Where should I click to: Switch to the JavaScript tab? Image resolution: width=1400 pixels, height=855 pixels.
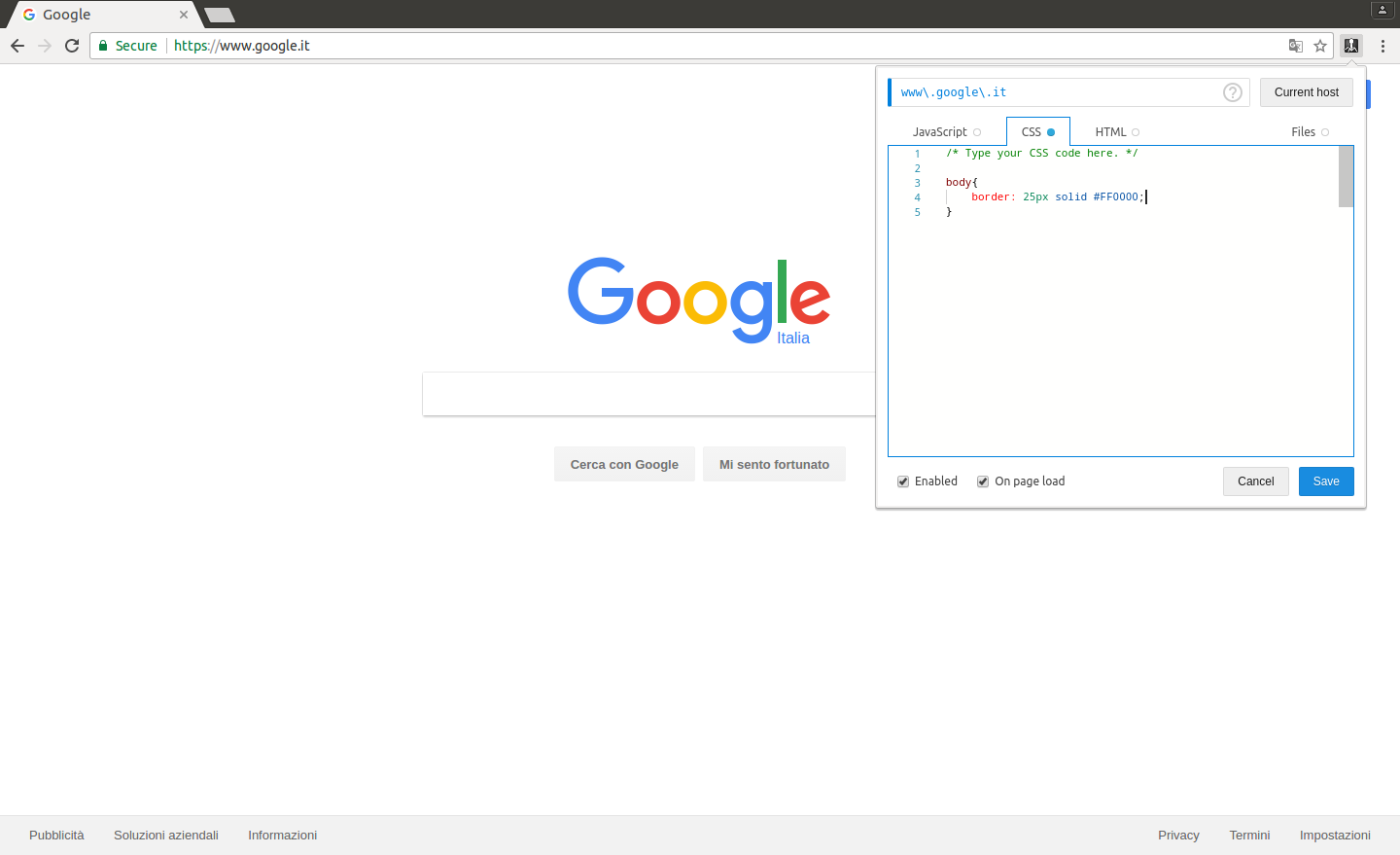(947, 131)
